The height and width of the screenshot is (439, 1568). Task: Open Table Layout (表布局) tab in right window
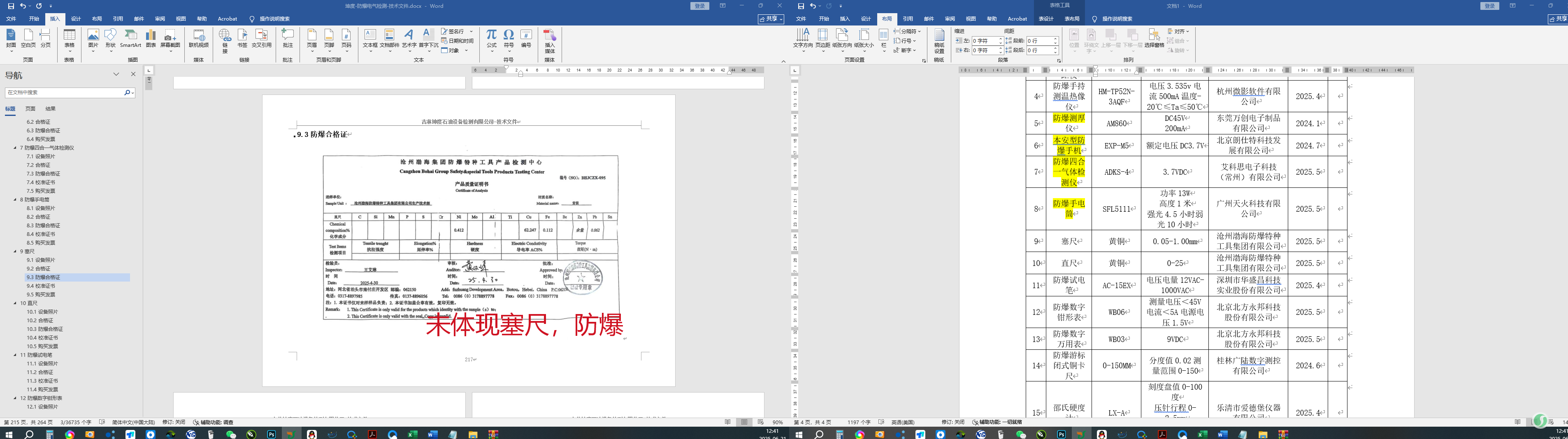pos(1072,19)
